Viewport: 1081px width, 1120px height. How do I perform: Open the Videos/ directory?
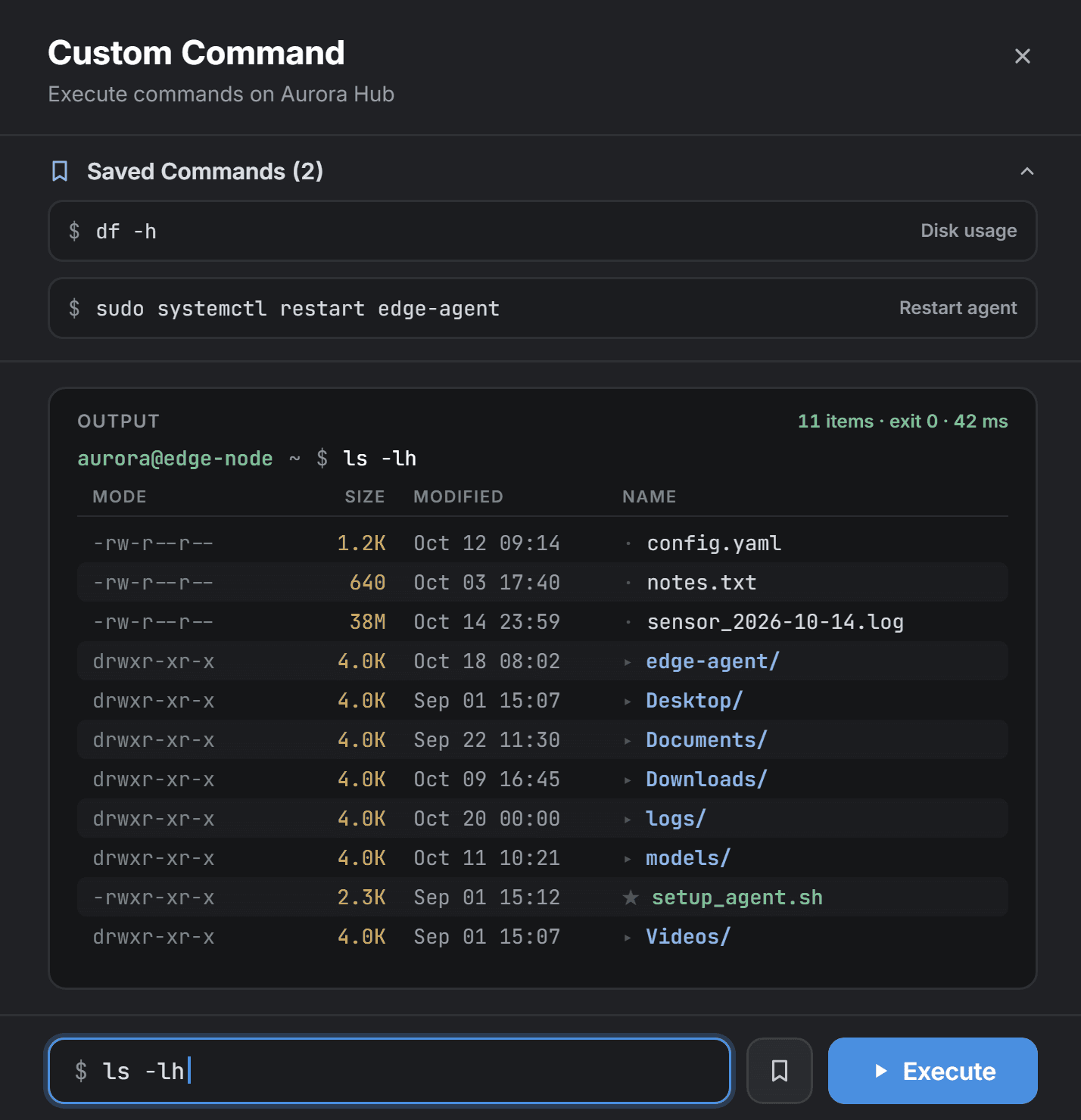688,937
